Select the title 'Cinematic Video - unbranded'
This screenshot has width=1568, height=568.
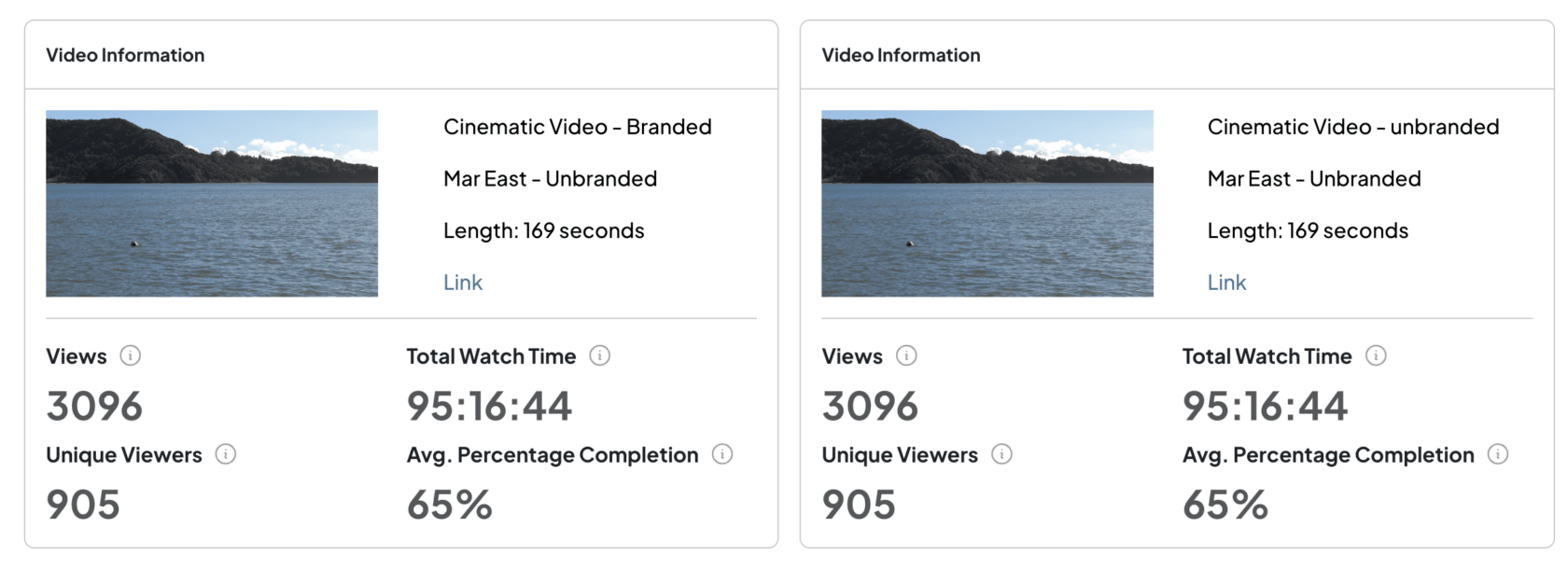click(x=1353, y=127)
